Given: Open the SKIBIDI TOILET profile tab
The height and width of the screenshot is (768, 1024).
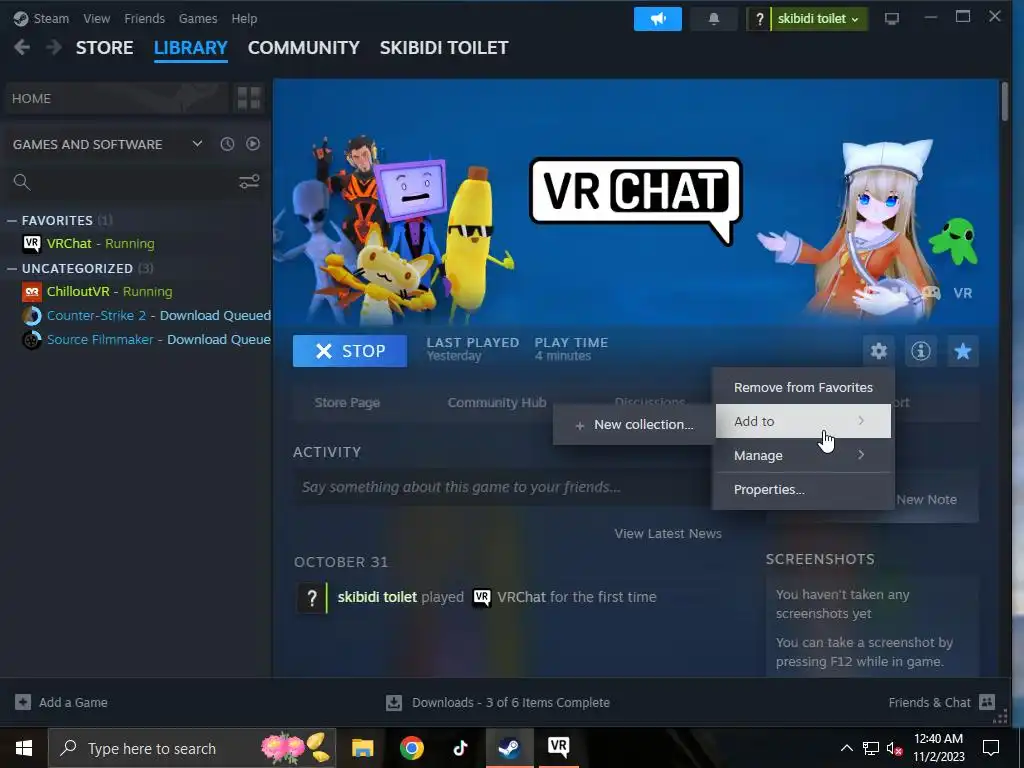Looking at the screenshot, I should pyautogui.click(x=444, y=48).
